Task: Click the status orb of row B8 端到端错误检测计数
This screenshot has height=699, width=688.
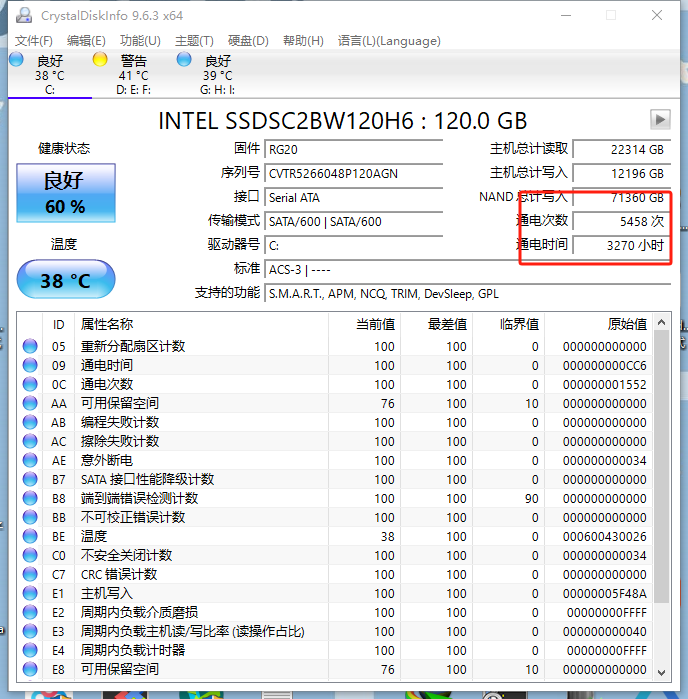Action: click(30, 498)
